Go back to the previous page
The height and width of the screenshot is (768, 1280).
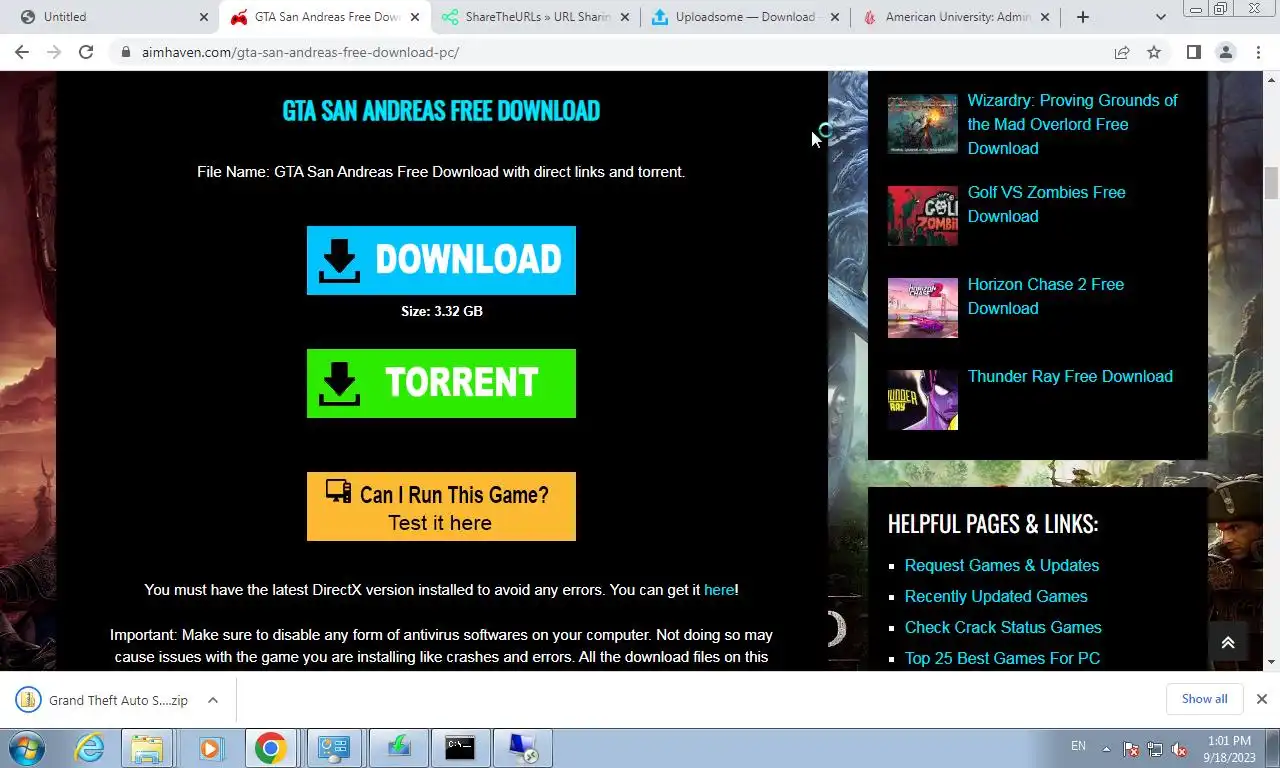point(22,52)
